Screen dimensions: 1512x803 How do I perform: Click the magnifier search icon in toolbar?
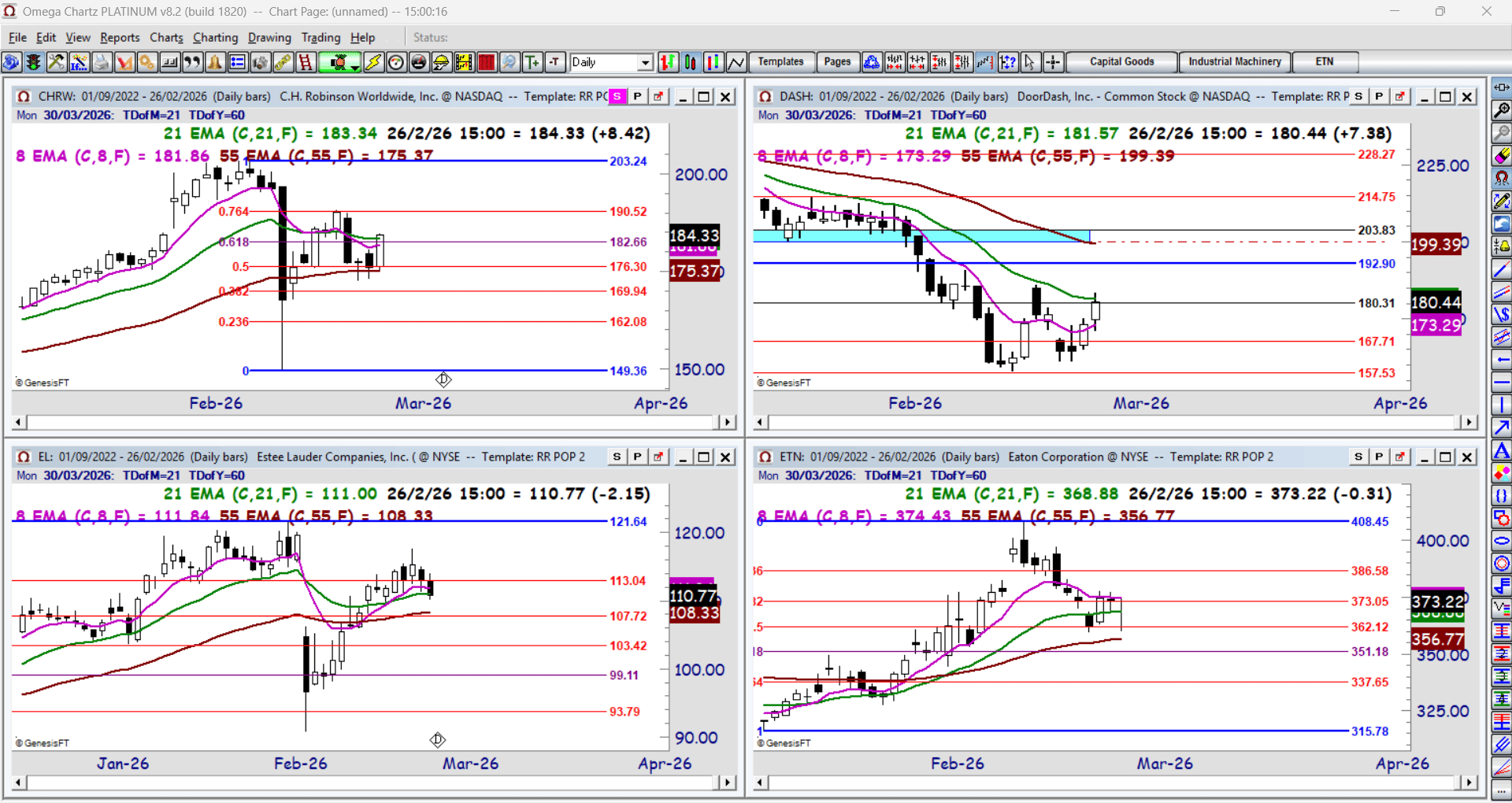[x=510, y=62]
